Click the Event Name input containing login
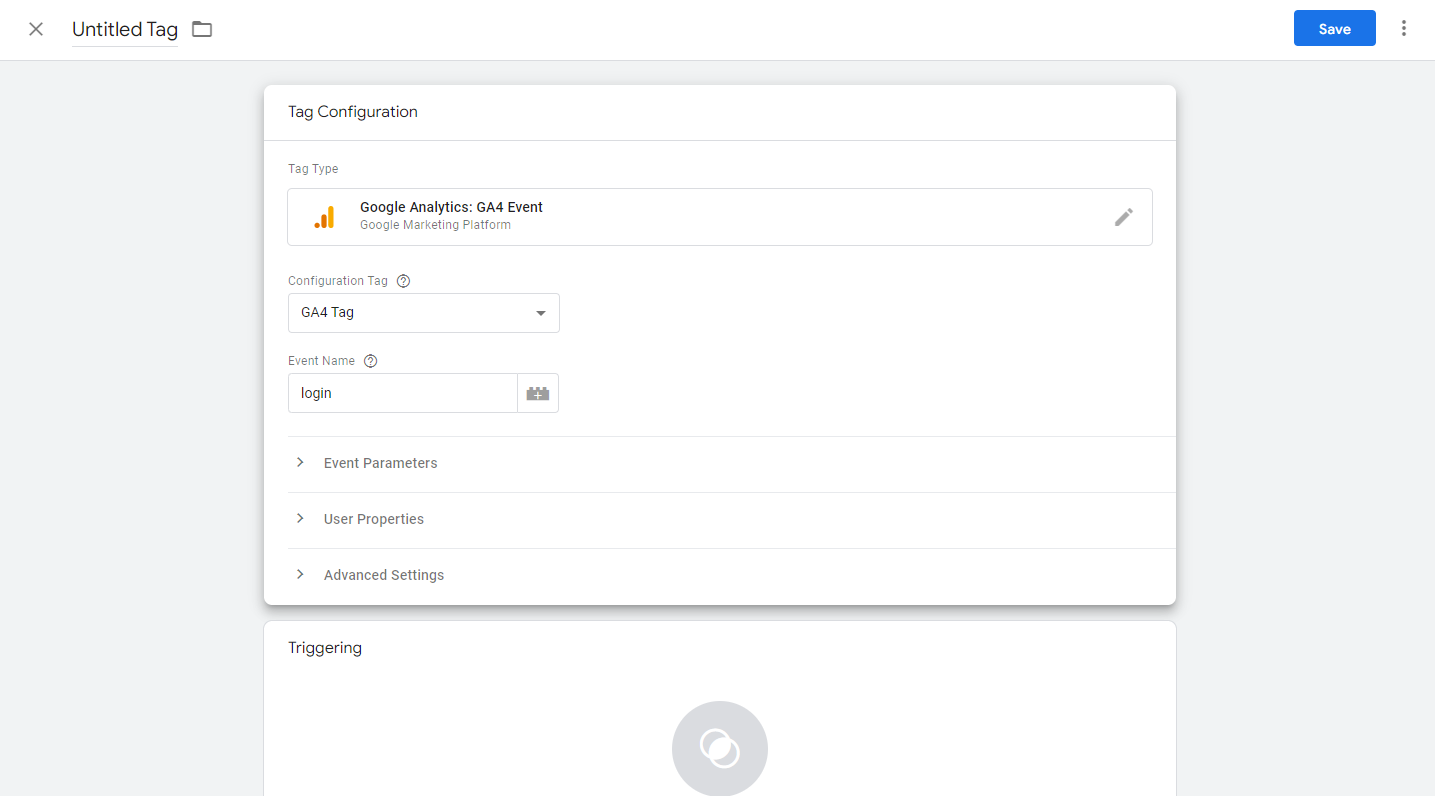Image resolution: width=1435 pixels, height=796 pixels. click(x=402, y=393)
